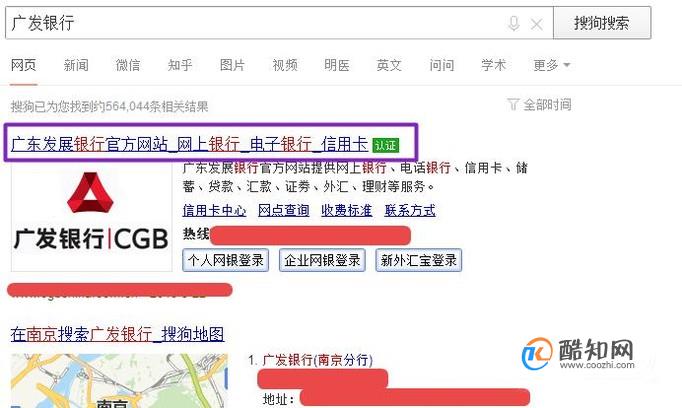Open the 明医 tab
The image size is (682, 408).
tap(337, 65)
